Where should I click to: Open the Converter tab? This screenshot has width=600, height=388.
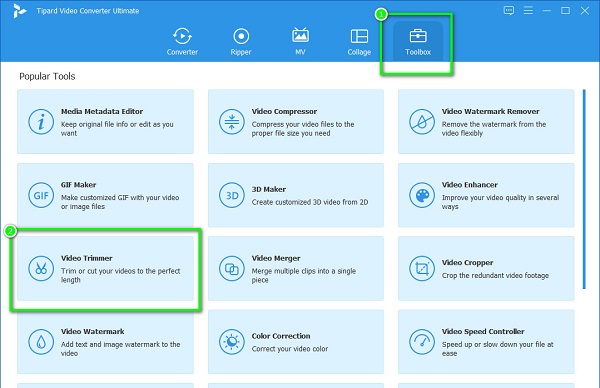coord(182,41)
